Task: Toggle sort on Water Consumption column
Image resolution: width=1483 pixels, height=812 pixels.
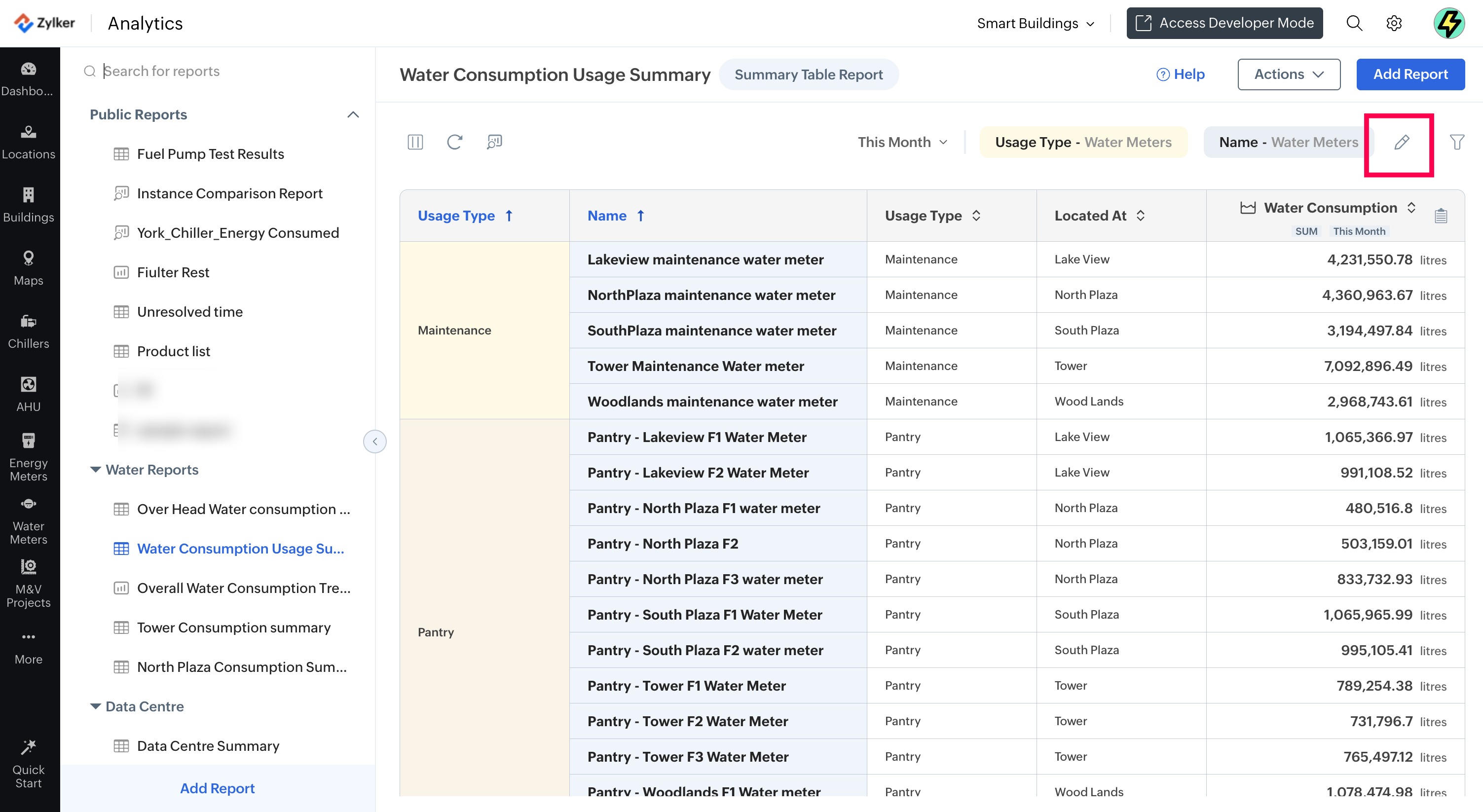Action: tap(1330, 208)
